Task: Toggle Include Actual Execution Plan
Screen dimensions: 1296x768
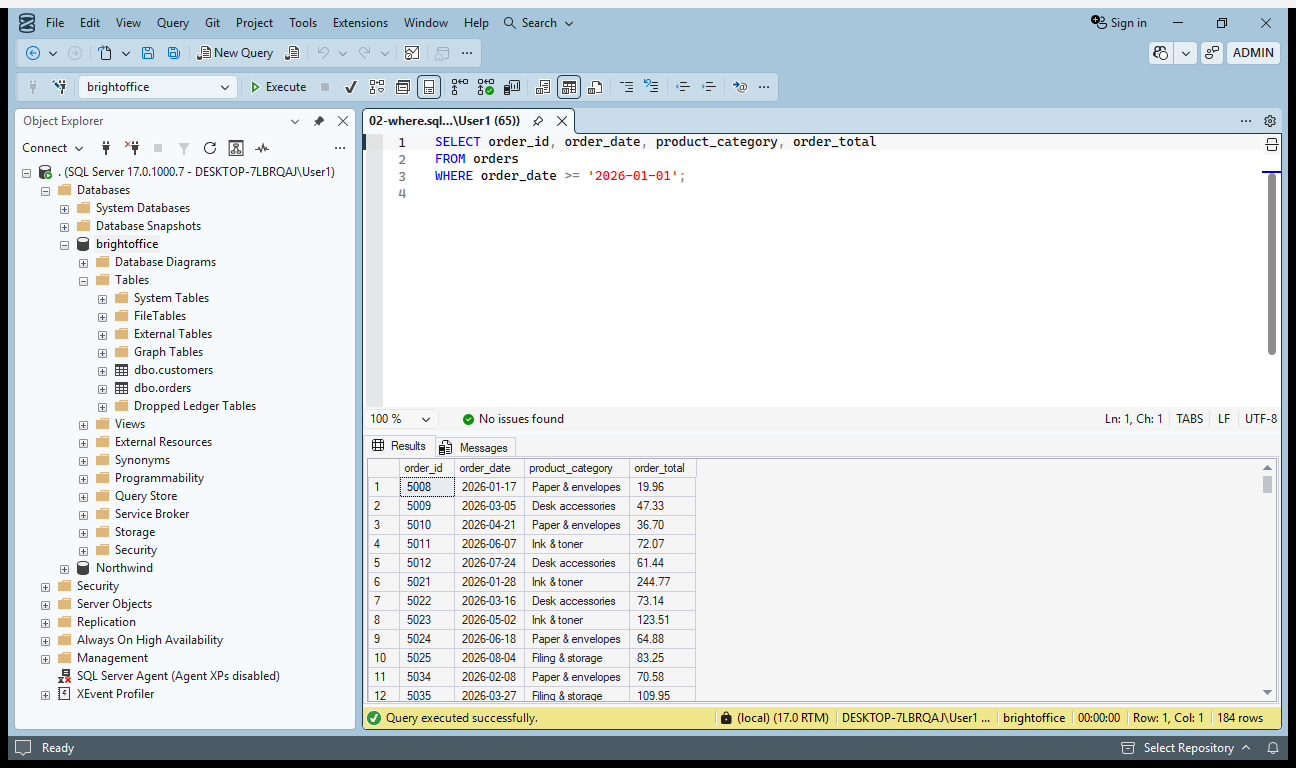Action: [x=459, y=87]
